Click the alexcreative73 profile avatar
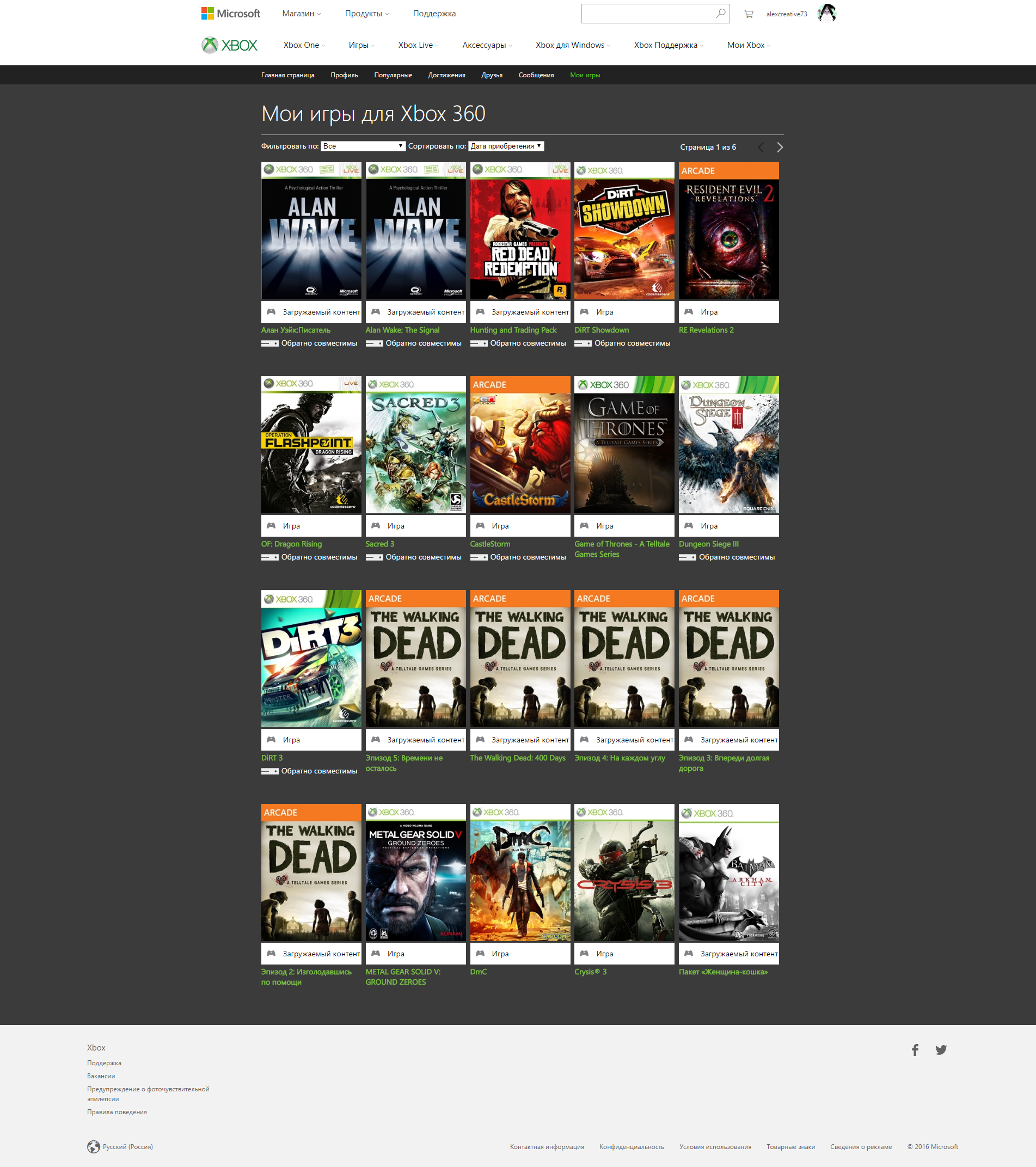This screenshot has height=1167, width=1036. tap(826, 13)
